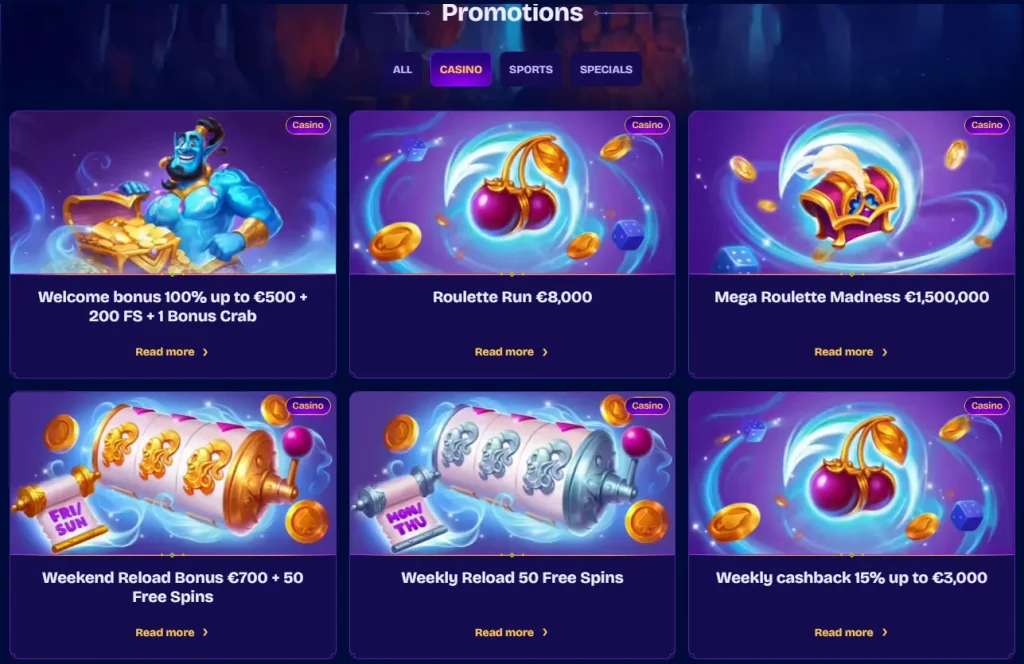Click the Casino badge on the Weekly cashback card

(986, 405)
